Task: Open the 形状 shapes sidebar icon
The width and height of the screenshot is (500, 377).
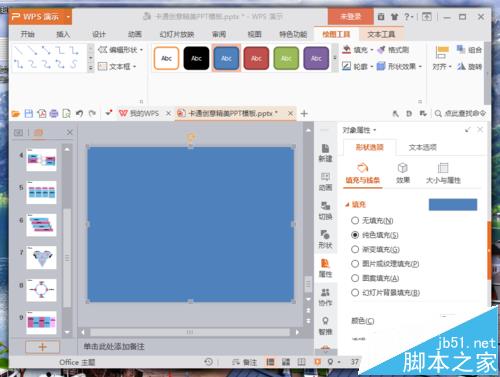Action: (325, 239)
